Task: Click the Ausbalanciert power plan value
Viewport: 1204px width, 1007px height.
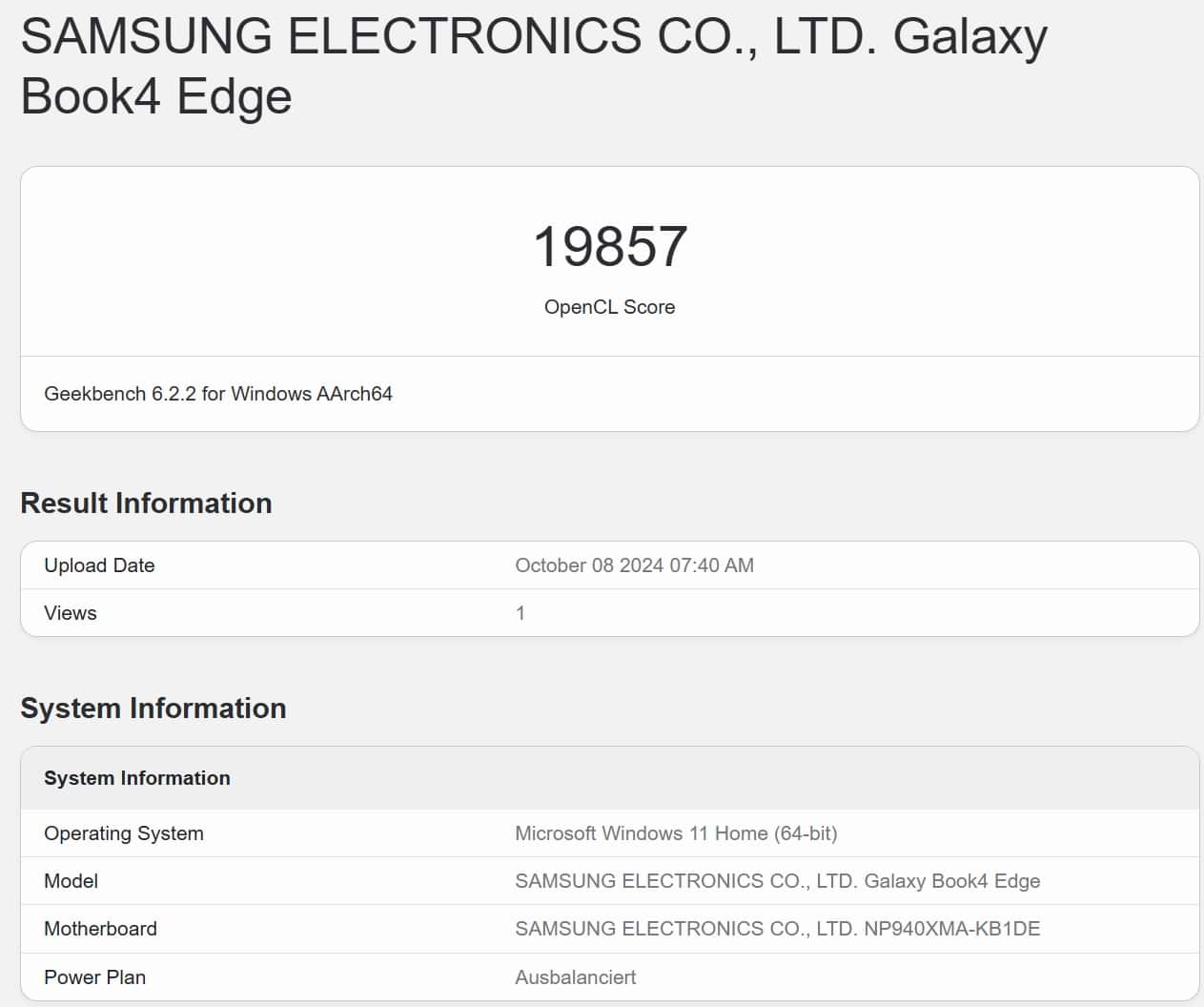Action: click(x=575, y=977)
